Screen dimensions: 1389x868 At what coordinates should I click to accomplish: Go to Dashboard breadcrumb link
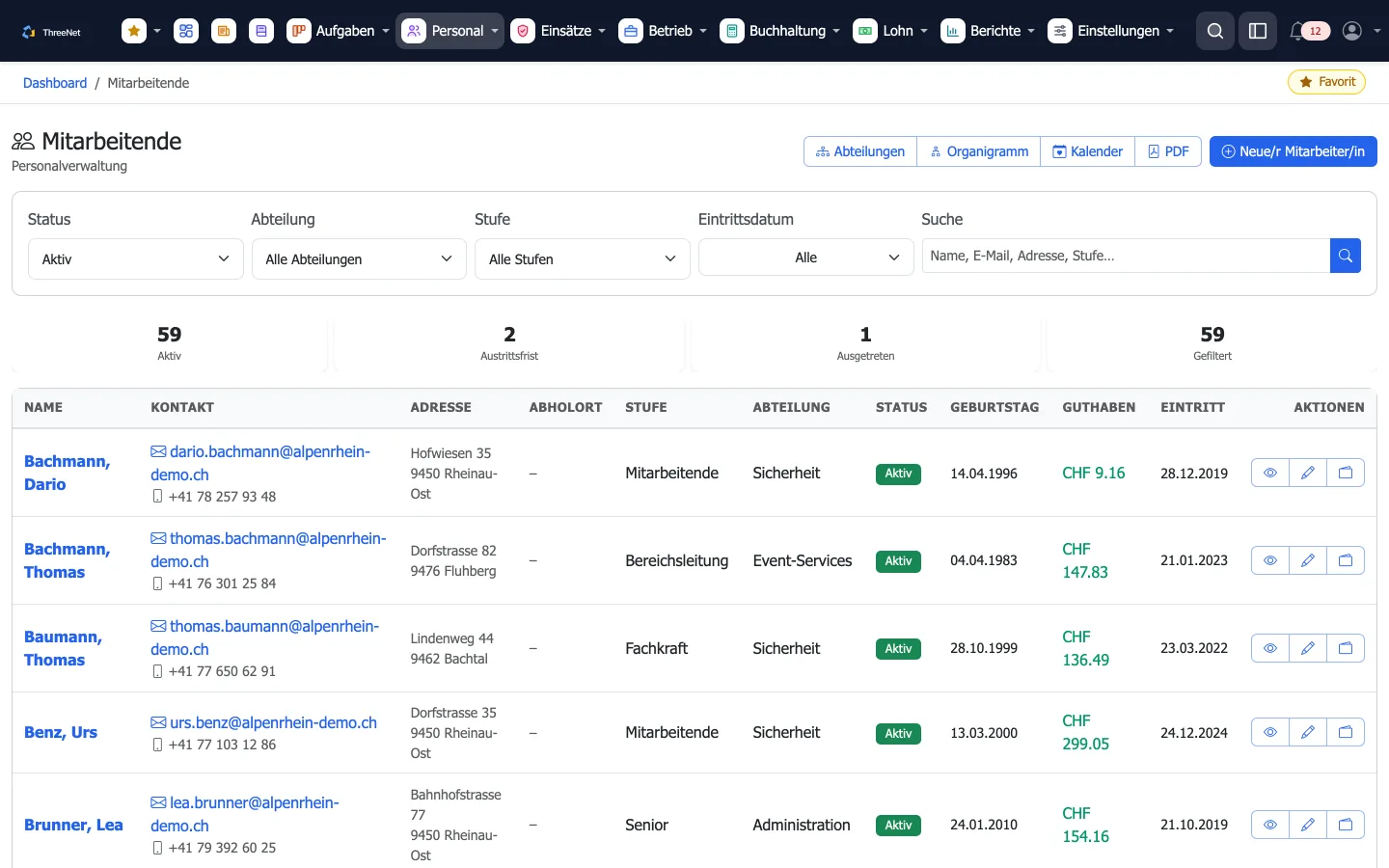click(55, 83)
